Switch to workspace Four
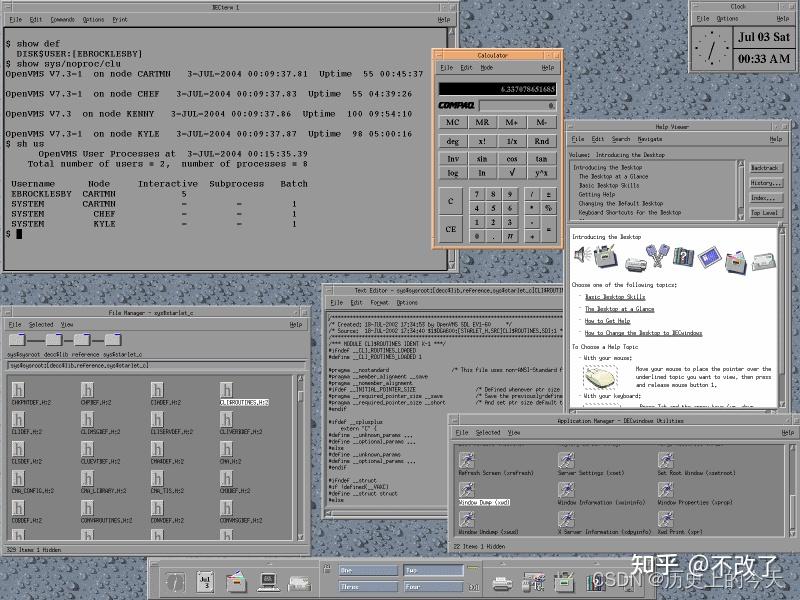Screen dimensions: 800x600 point(432,587)
